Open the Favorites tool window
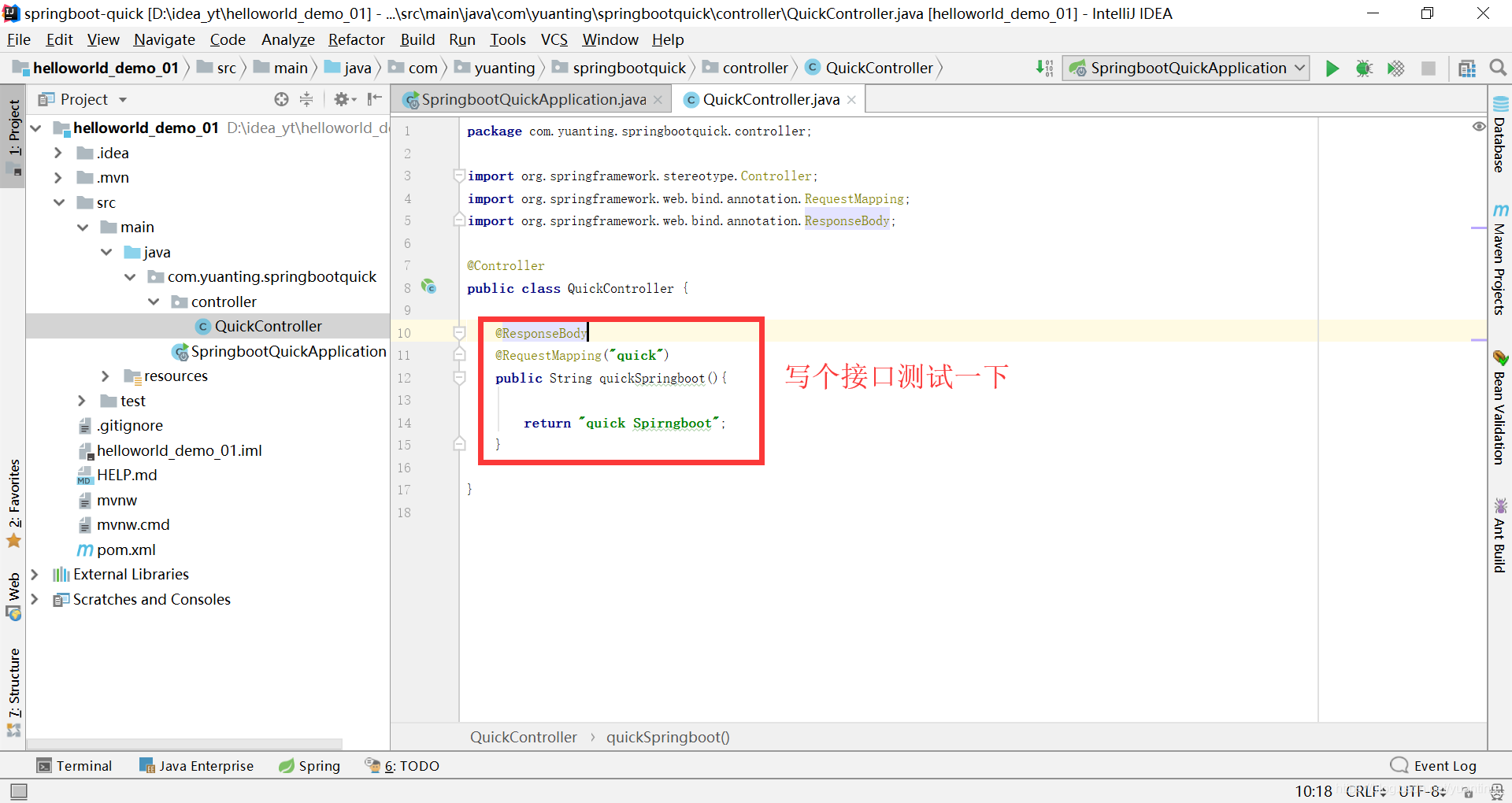Screen dimensions: 1512x803 click(14, 504)
